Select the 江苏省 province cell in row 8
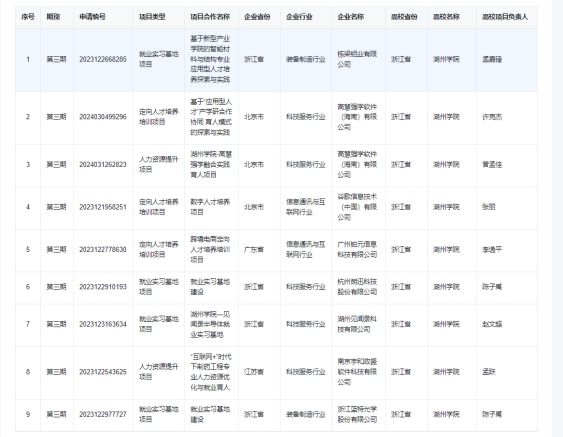Viewport: 563px width, 437px height. [254, 372]
